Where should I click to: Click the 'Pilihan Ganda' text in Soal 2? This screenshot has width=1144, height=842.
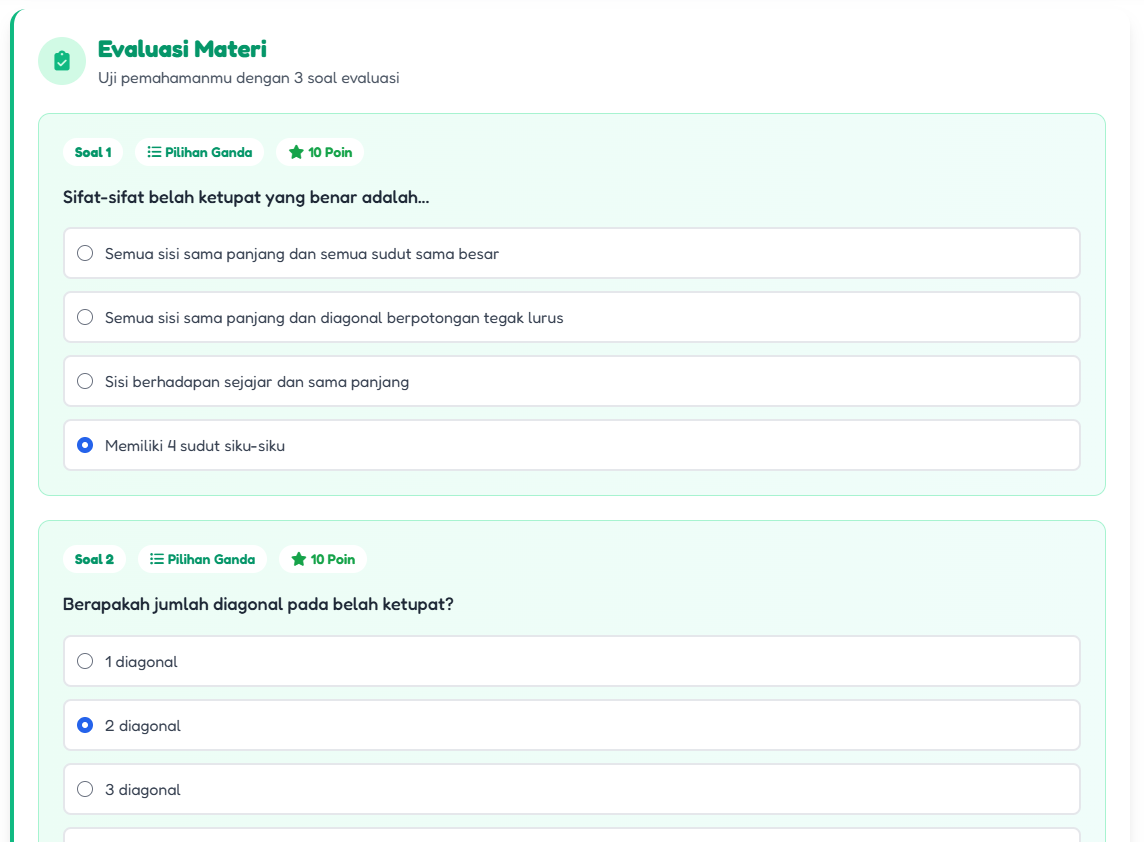(211, 559)
